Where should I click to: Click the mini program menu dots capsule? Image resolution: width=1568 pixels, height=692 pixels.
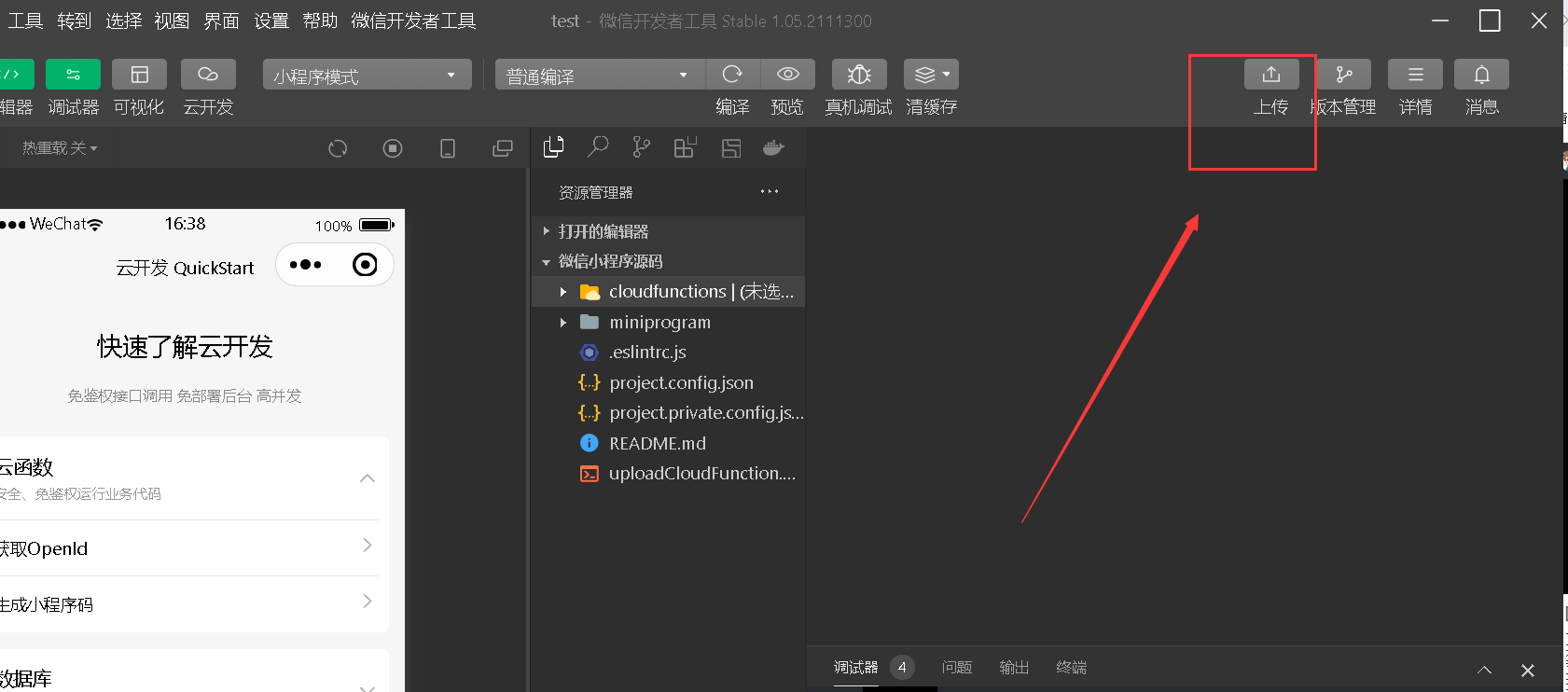point(306,265)
